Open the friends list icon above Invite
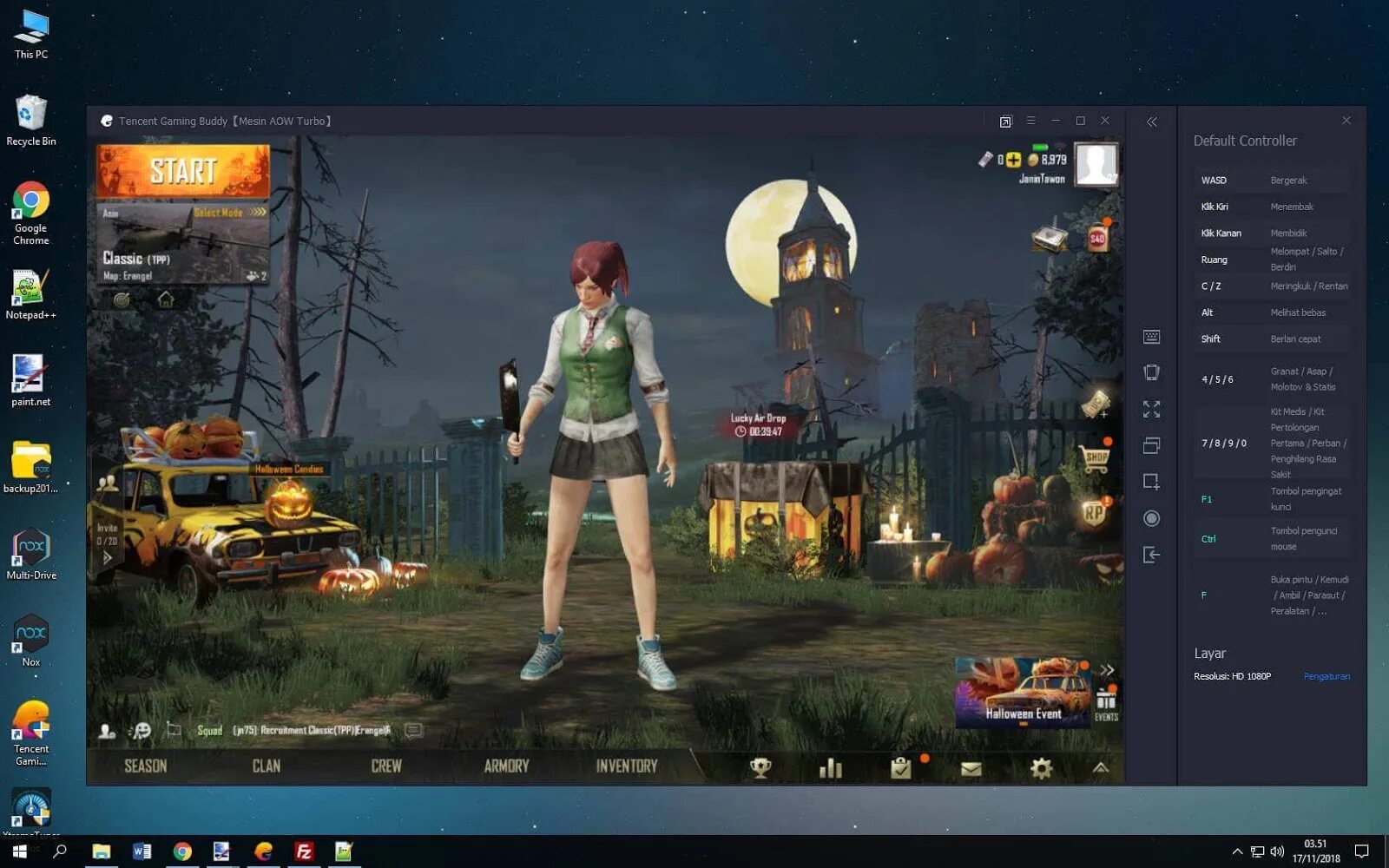Image resolution: width=1389 pixels, height=868 pixels. pos(108,483)
